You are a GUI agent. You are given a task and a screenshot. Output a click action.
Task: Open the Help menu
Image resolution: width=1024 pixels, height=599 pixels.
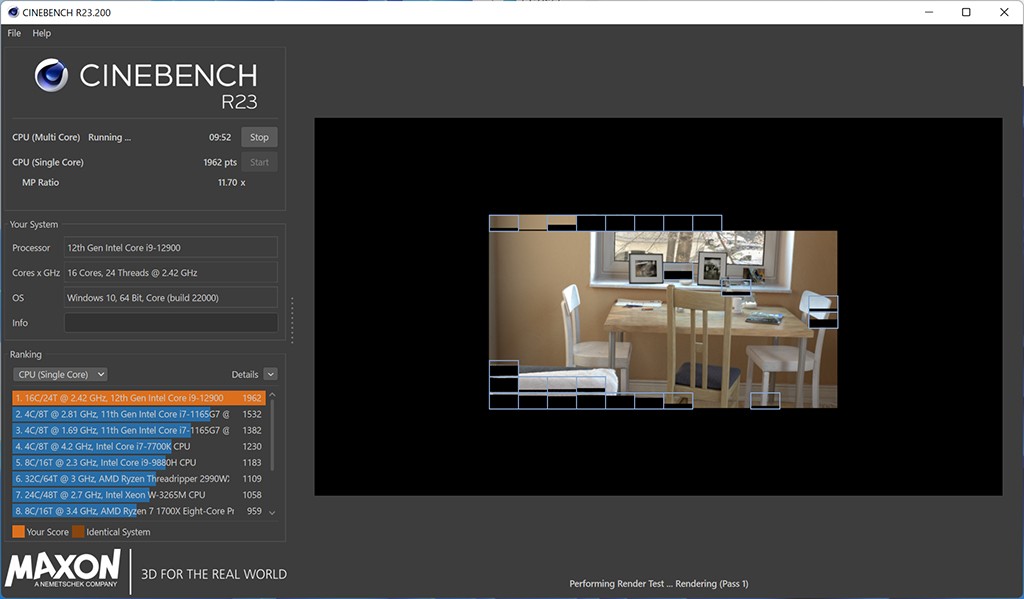(41, 33)
